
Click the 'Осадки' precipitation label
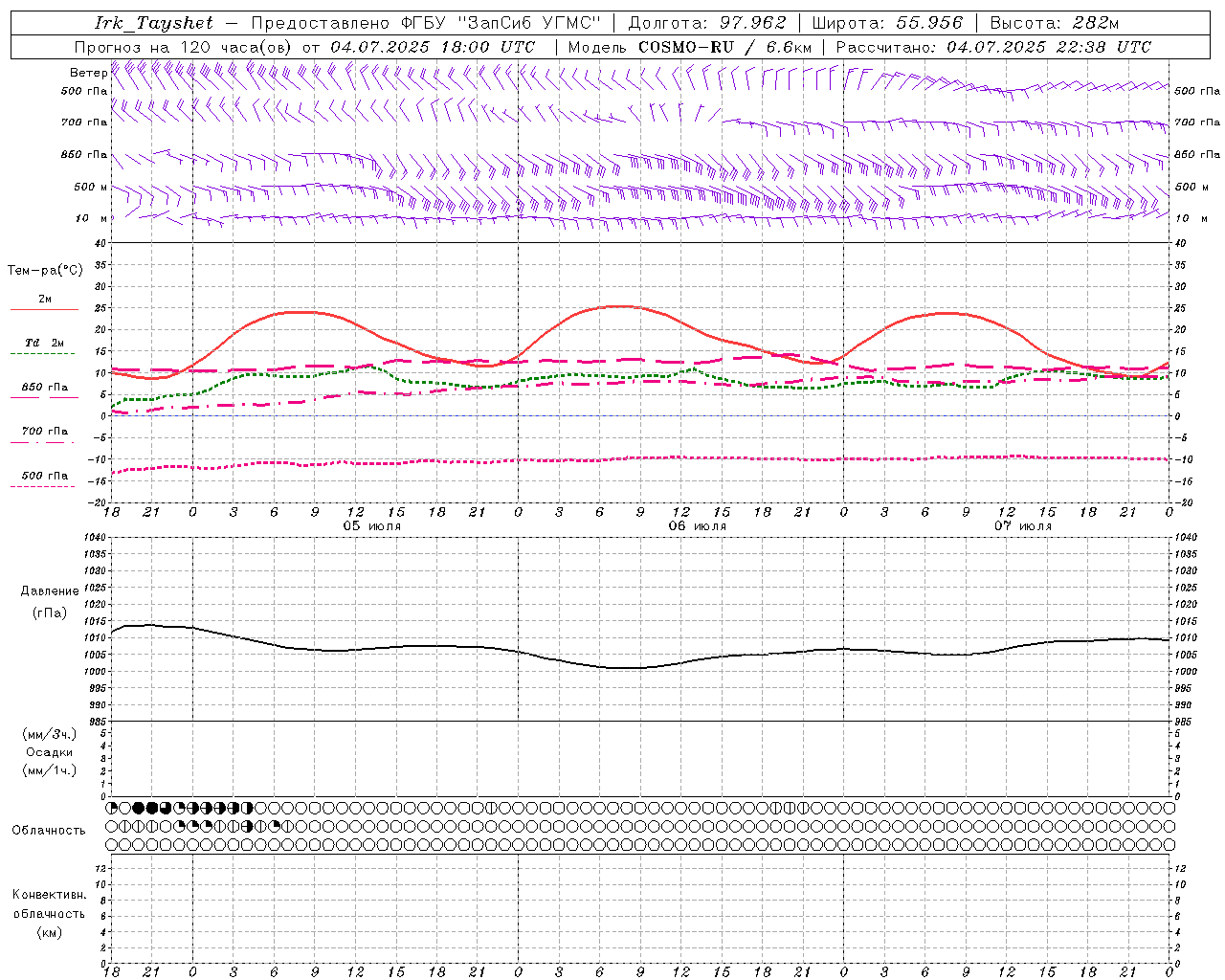49,752
